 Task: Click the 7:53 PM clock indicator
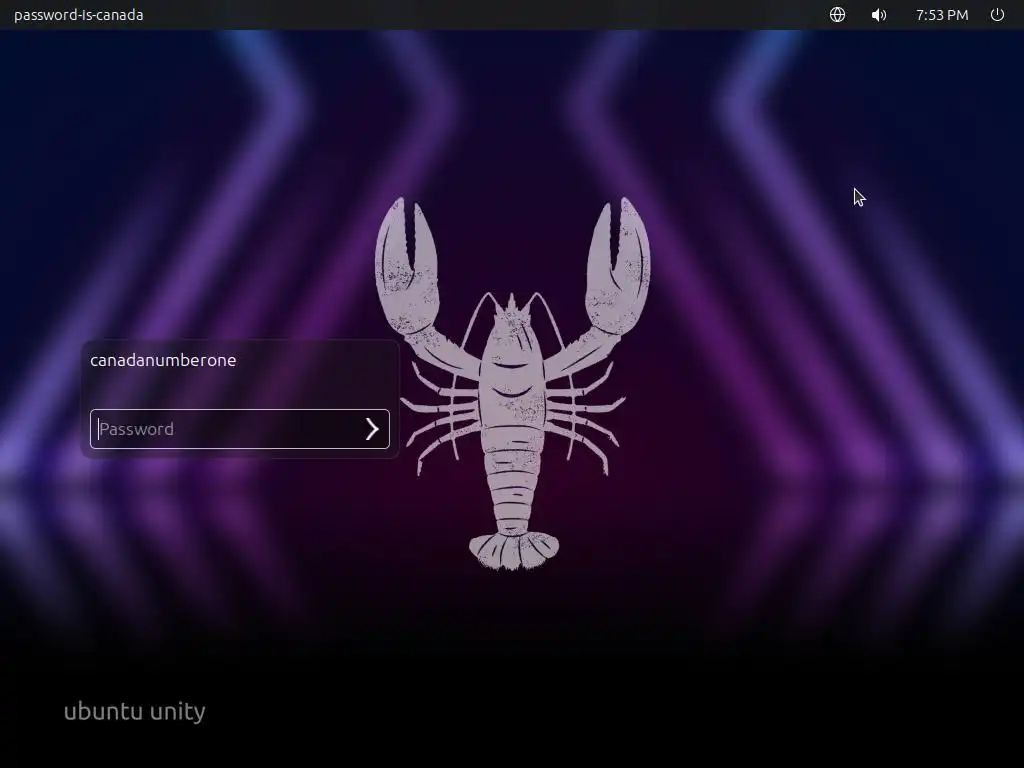coord(942,14)
